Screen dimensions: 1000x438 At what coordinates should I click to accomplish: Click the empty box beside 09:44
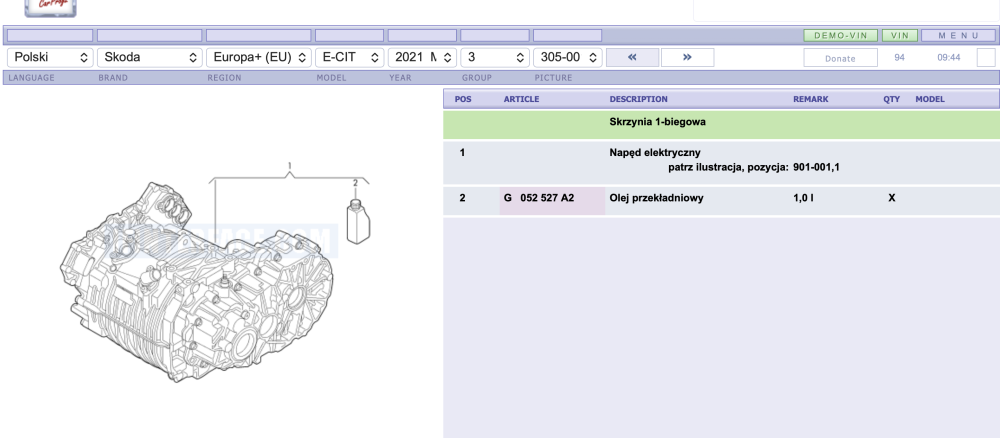tap(986, 57)
